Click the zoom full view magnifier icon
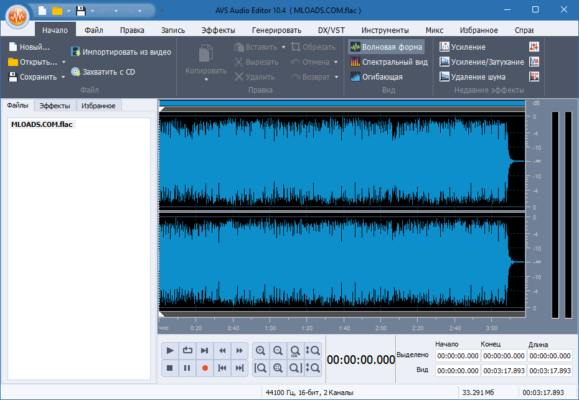This screenshot has height=400, width=579. (295, 351)
